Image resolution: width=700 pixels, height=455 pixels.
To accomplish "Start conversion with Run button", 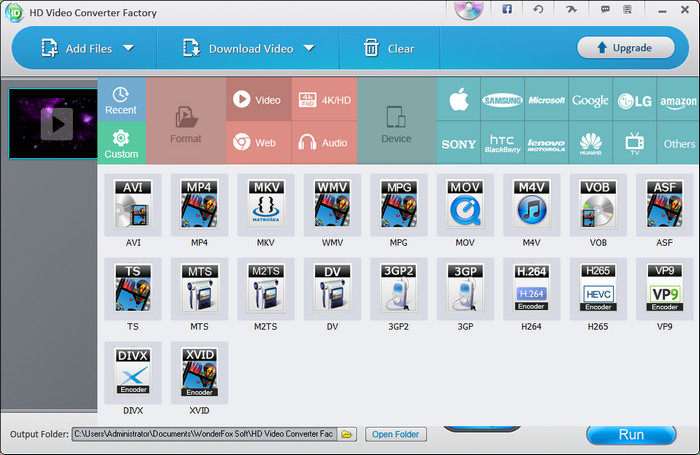I will pos(631,434).
